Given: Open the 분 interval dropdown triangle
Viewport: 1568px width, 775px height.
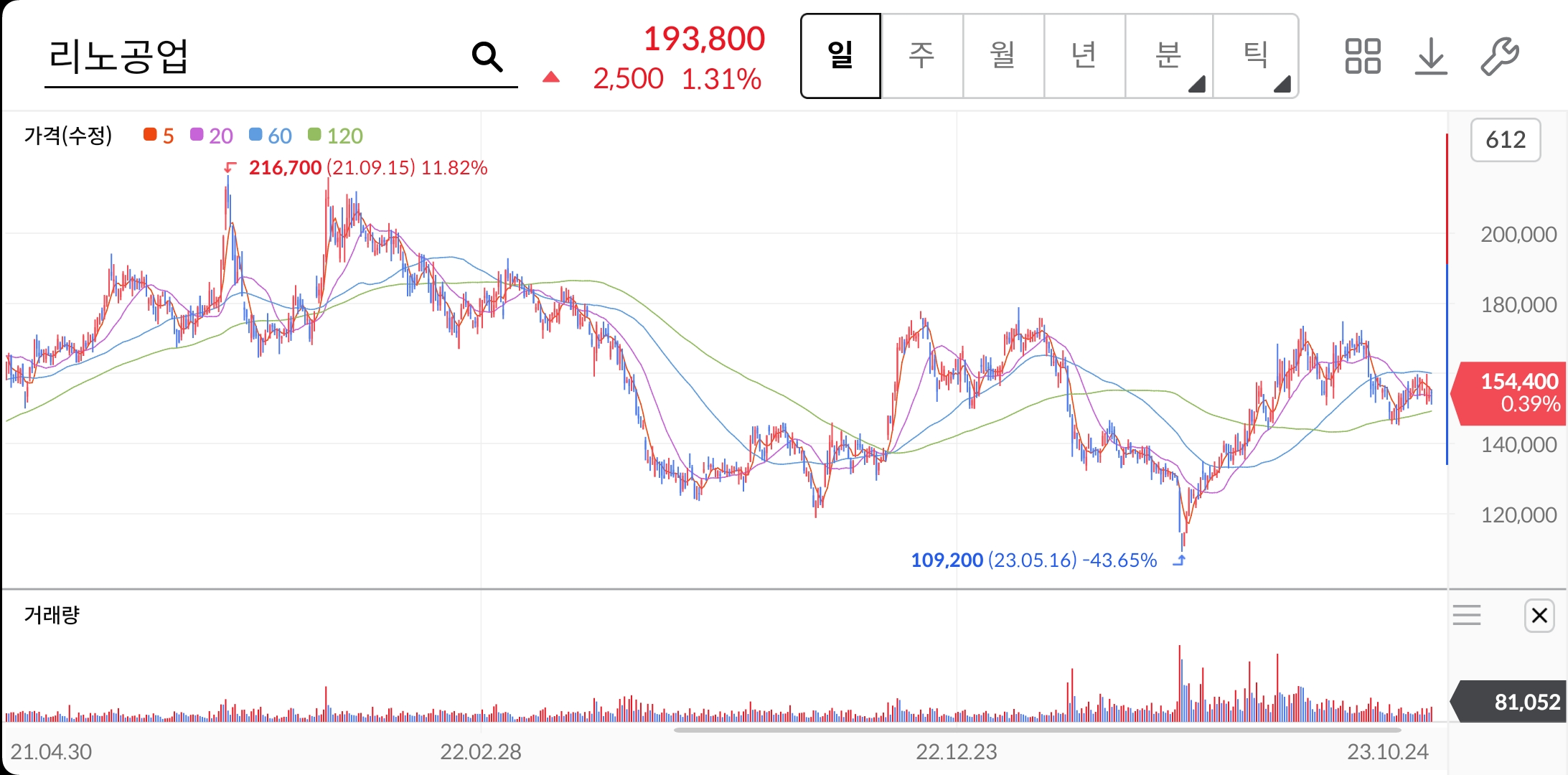Looking at the screenshot, I should [1196, 85].
